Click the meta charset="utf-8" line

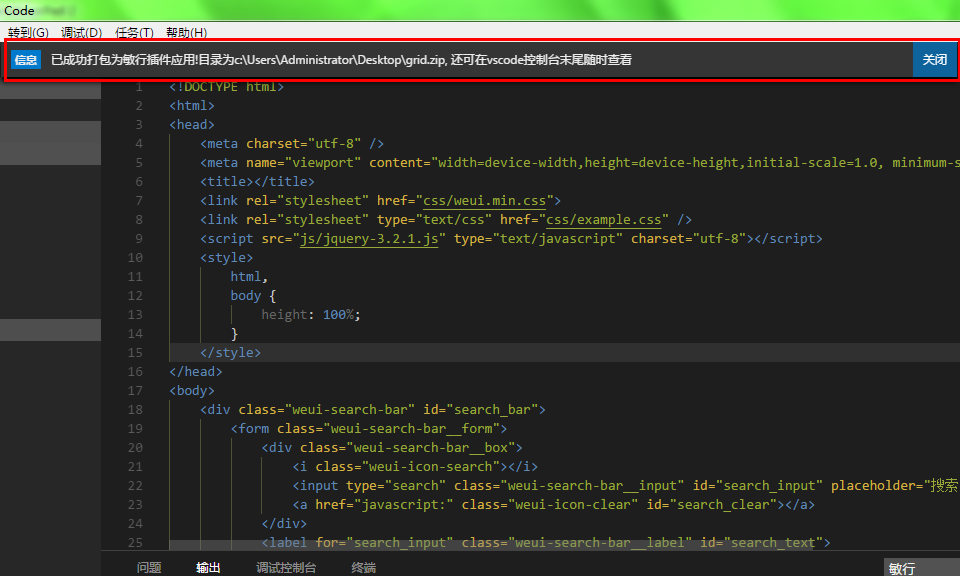(x=292, y=143)
